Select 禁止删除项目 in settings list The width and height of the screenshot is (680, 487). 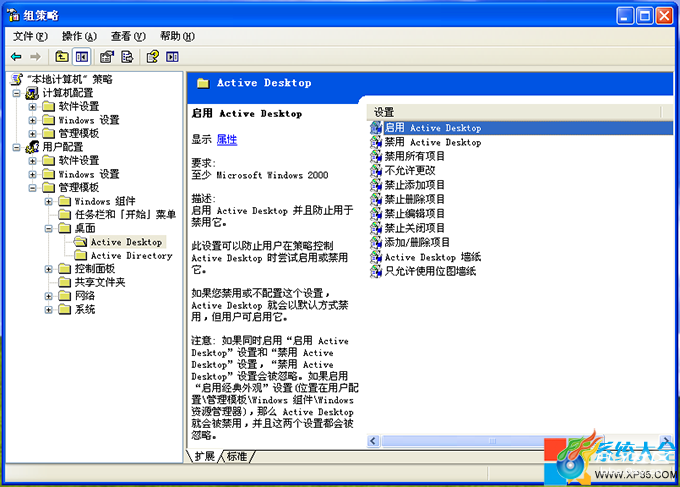(415, 199)
